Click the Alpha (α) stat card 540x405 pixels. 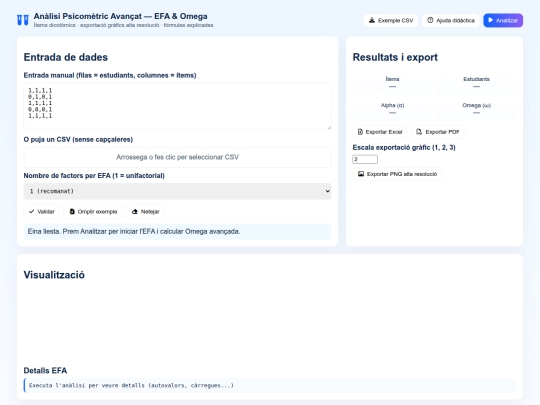pos(392,108)
